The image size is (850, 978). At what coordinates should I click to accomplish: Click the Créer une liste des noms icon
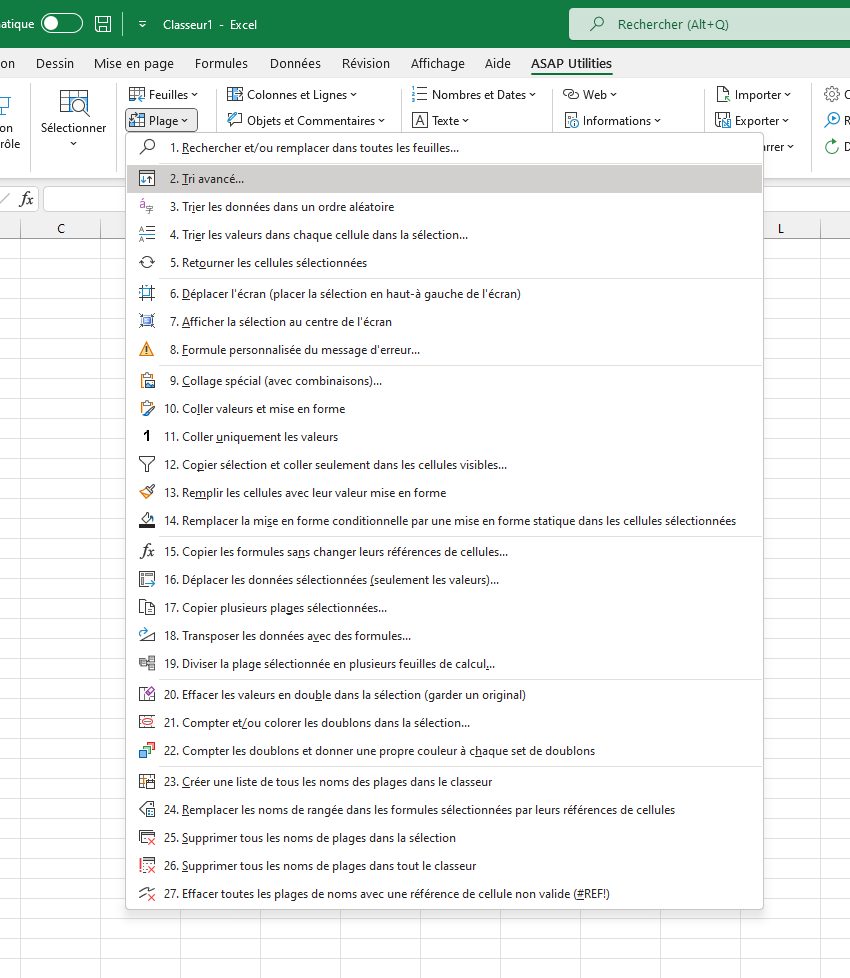pyautogui.click(x=147, y=782)
